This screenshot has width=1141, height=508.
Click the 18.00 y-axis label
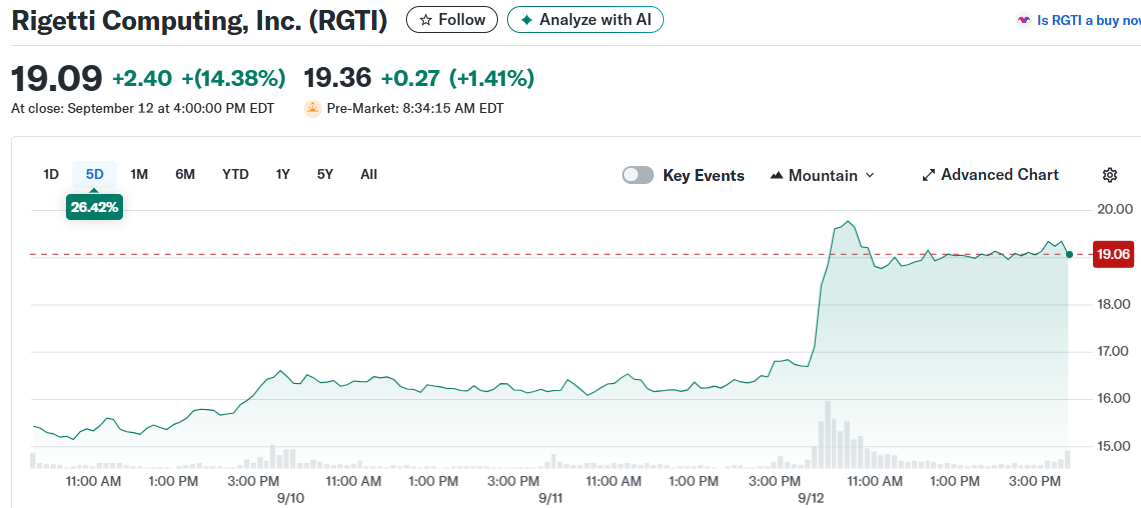(1114, 304)
